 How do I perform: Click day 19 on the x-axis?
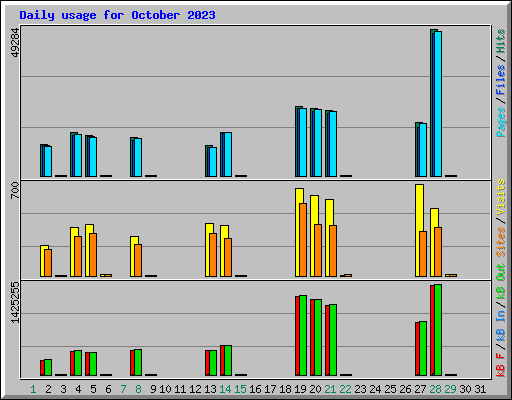300,389
